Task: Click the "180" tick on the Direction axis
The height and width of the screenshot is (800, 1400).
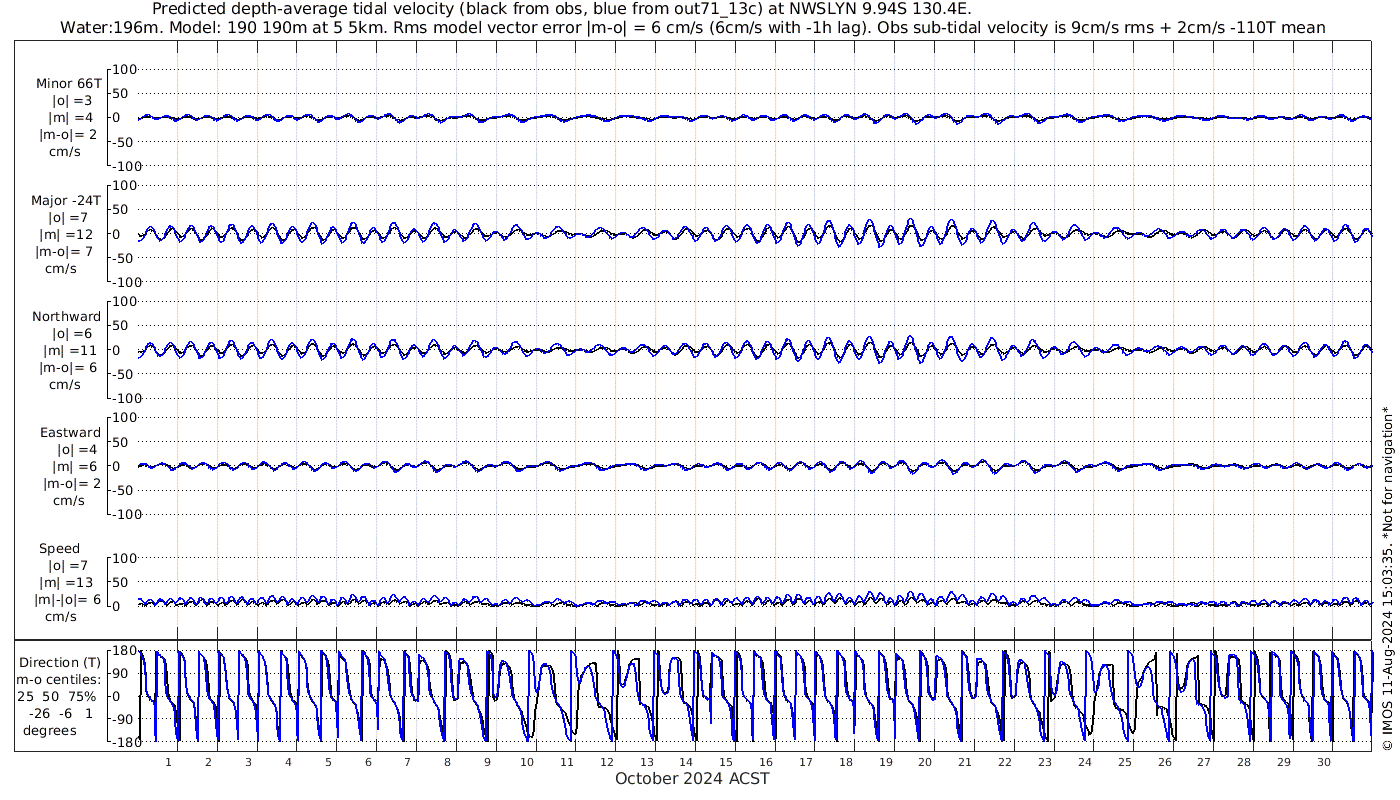Action: 123,651
